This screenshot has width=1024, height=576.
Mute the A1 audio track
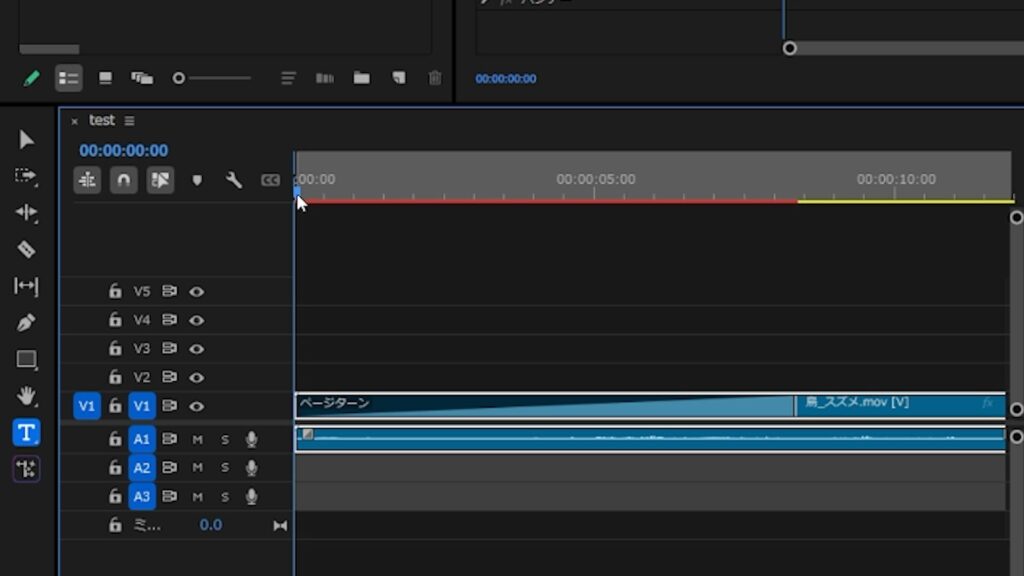[x=197, y=439]
